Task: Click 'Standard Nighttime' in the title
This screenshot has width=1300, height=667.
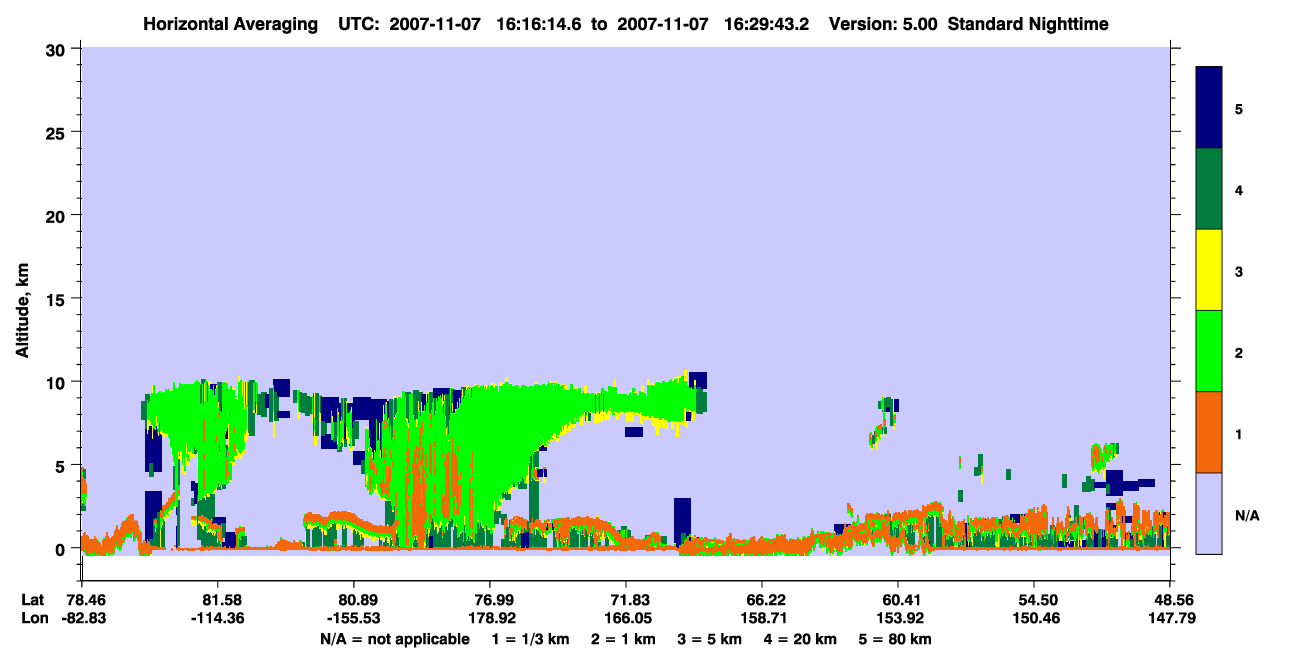Action: (x=1028, y=24)
